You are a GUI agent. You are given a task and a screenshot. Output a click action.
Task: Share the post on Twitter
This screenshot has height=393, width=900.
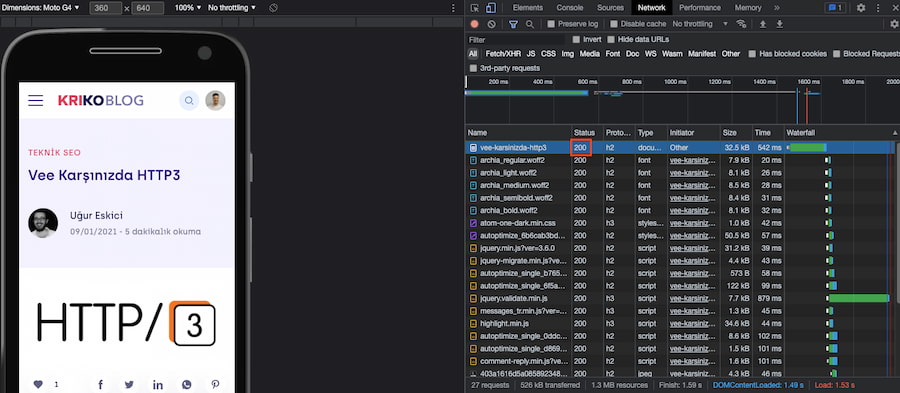pyautogui.click(x=129, y=384)
